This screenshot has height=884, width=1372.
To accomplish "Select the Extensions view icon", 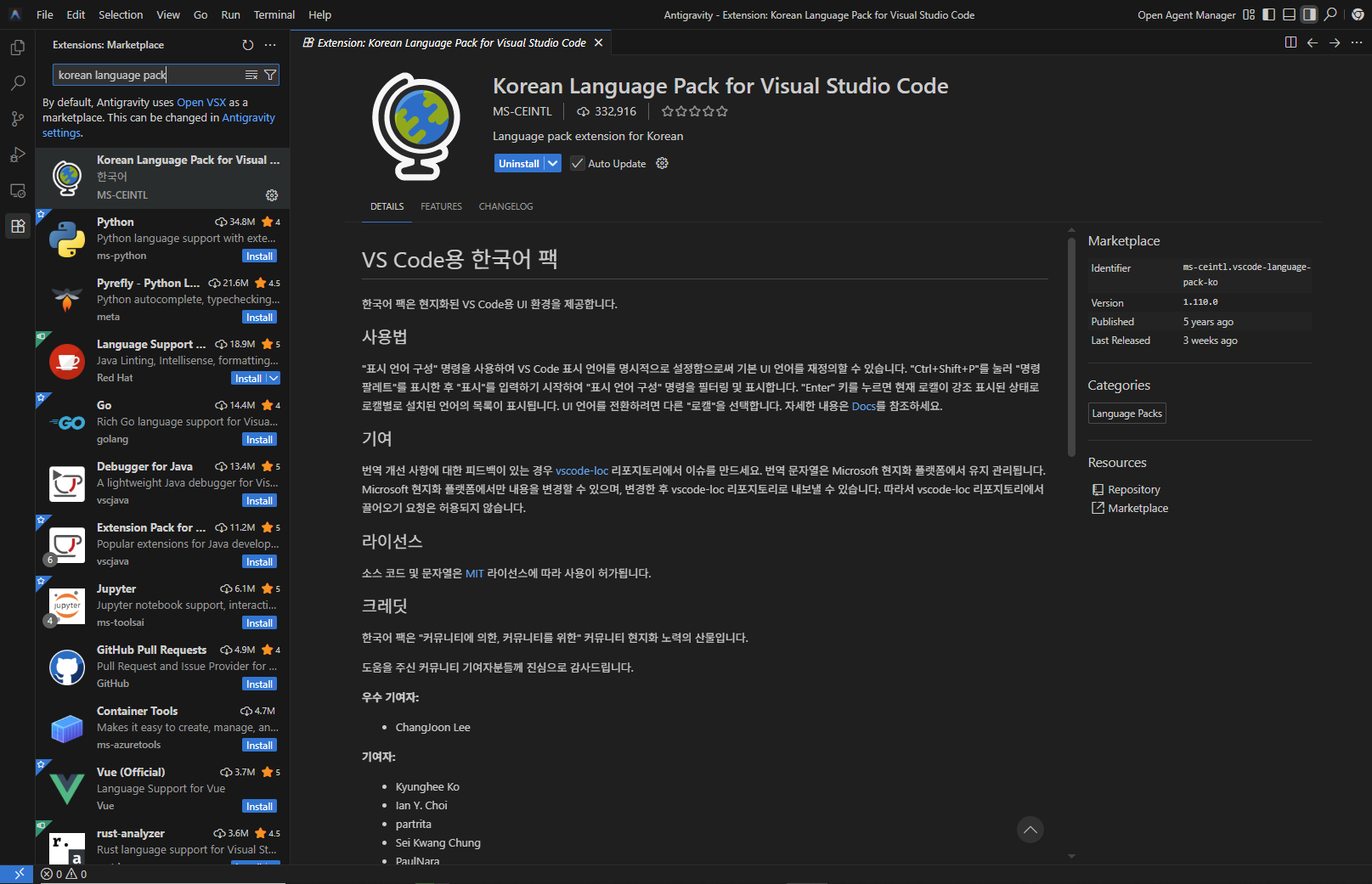I will 17,226.
